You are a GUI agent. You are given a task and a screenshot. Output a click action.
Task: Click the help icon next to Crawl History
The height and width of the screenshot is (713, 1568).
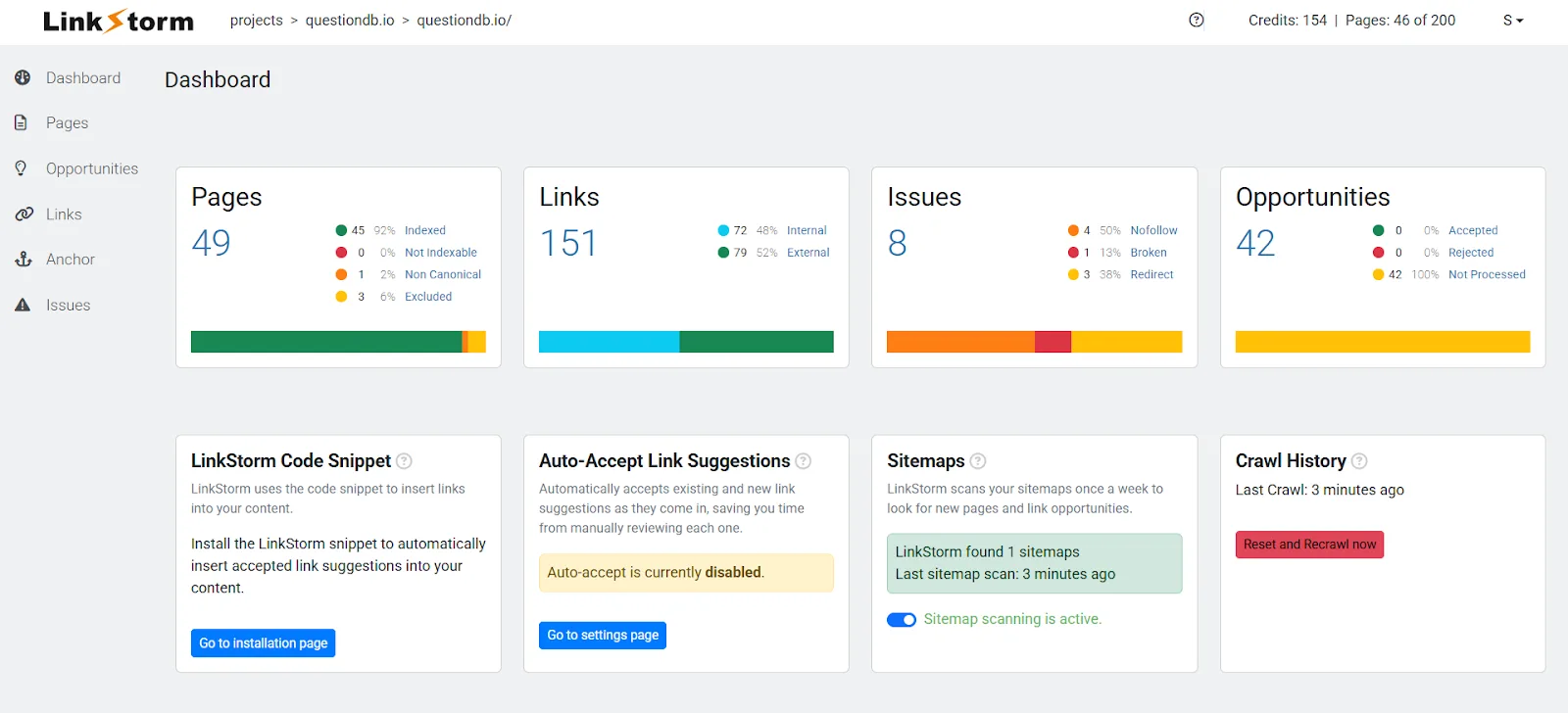pos(1359,461)
